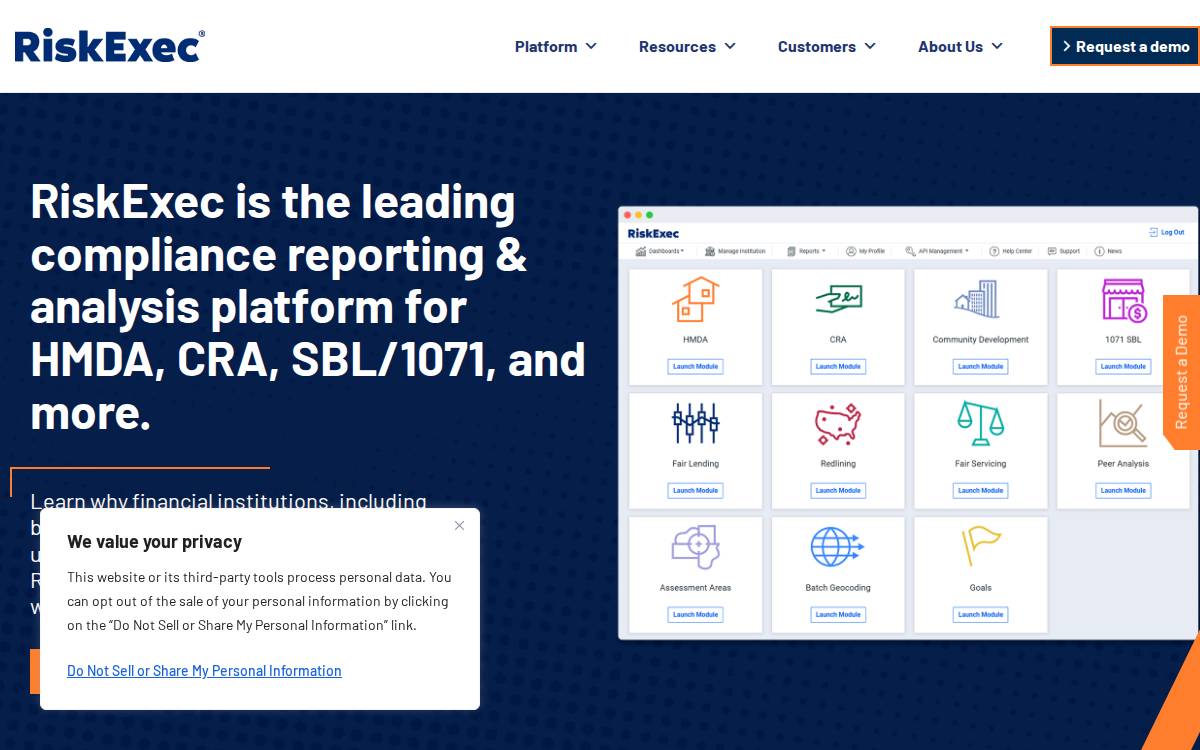Click News in app toolbar
Viewport: 1200px width, 750px height.
click(x=1108, y=251)
